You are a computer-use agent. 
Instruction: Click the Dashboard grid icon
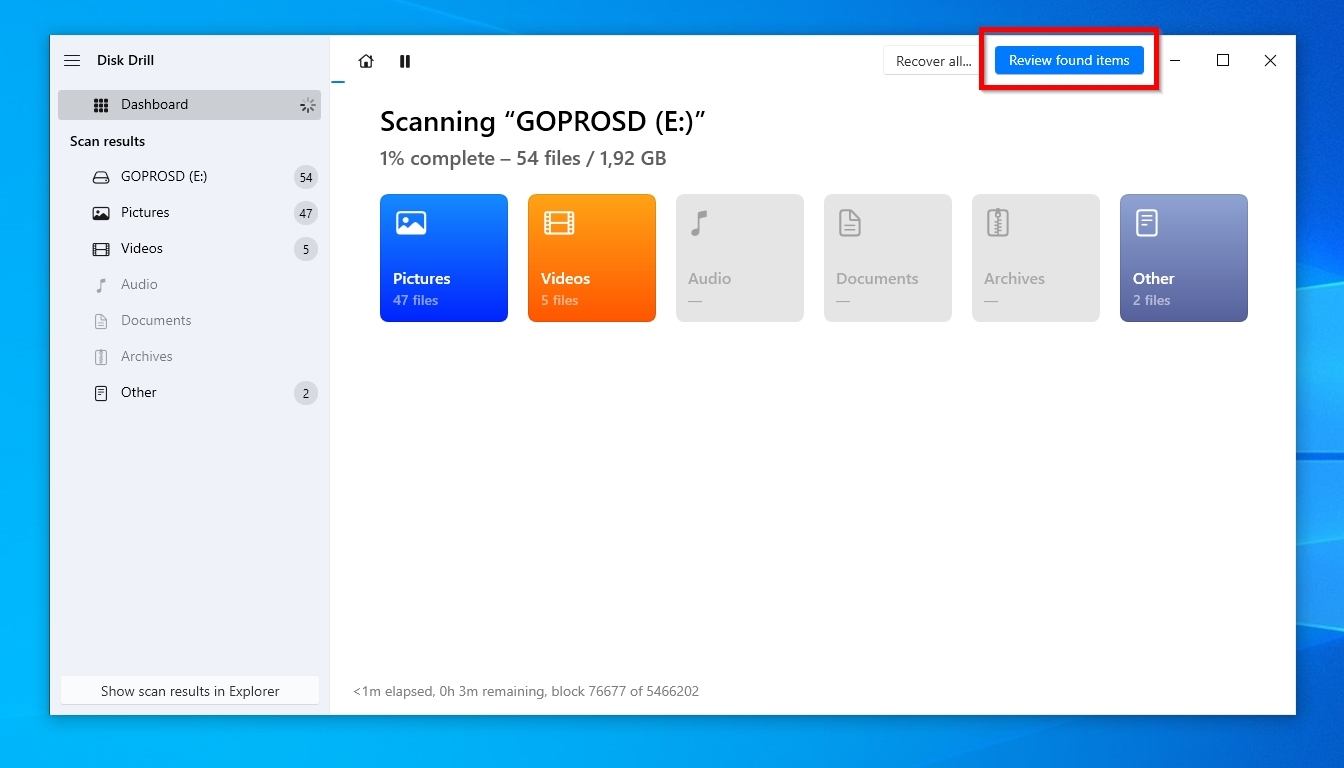[101, 105]
